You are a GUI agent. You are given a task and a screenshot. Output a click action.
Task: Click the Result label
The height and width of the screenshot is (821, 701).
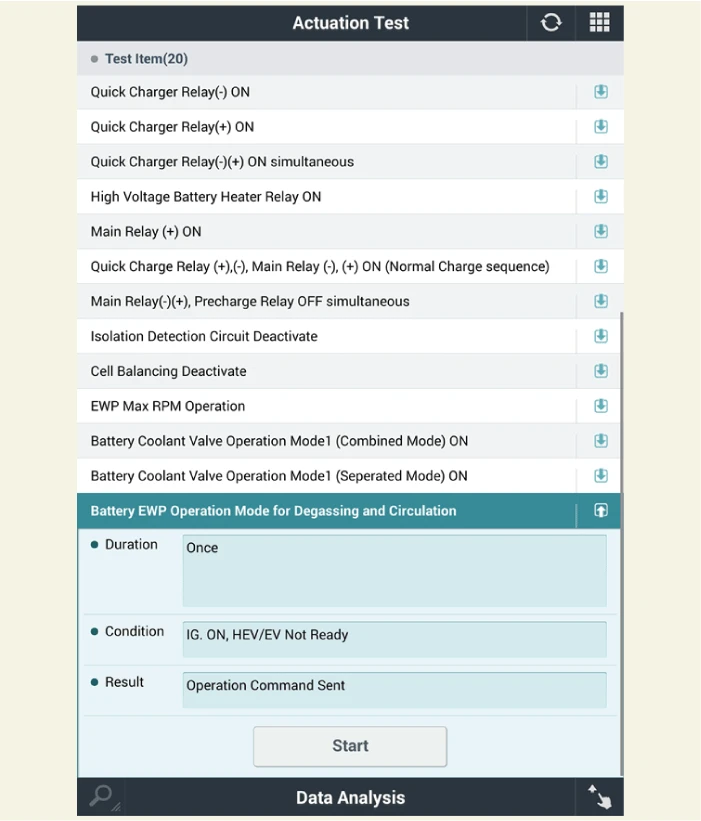click(x=124, y=682)
